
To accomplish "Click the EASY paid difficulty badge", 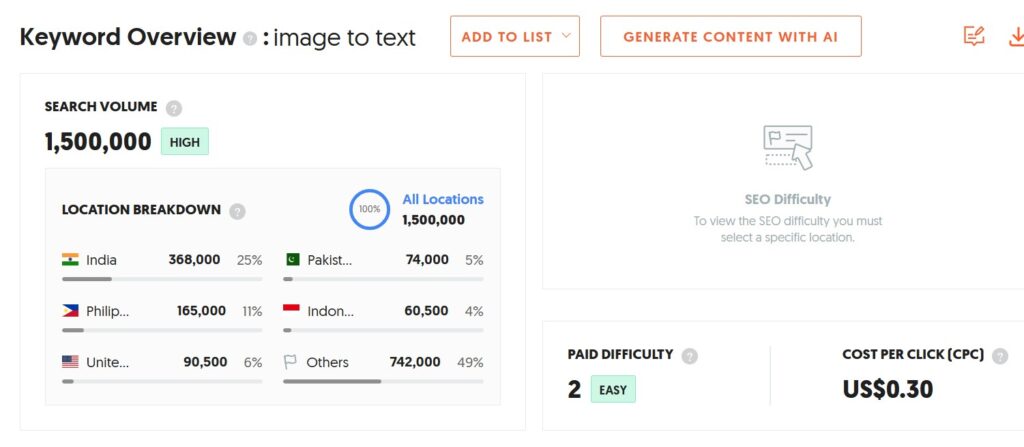I will coord(613,389).
